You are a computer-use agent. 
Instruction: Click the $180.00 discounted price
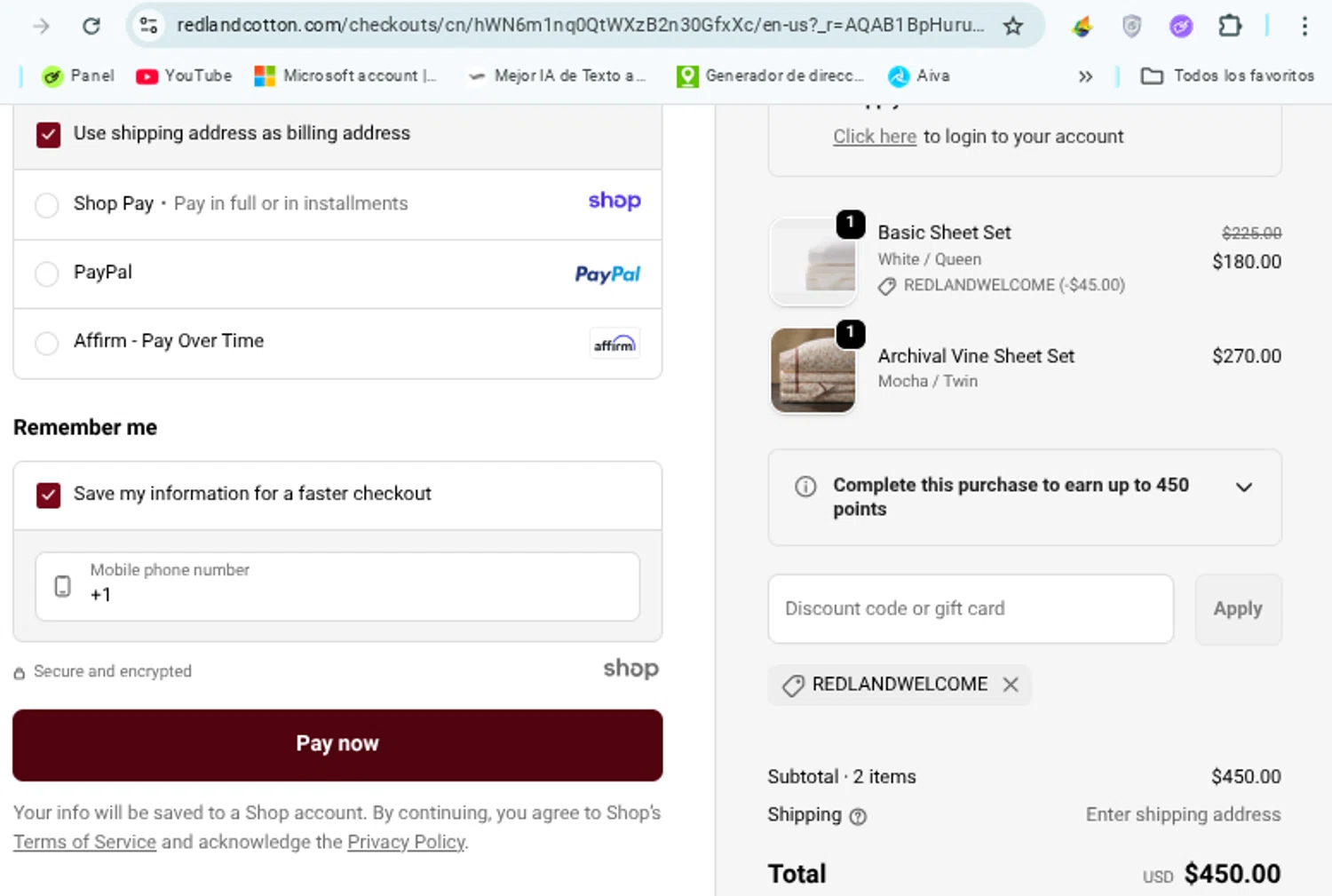pos(1247,262)
